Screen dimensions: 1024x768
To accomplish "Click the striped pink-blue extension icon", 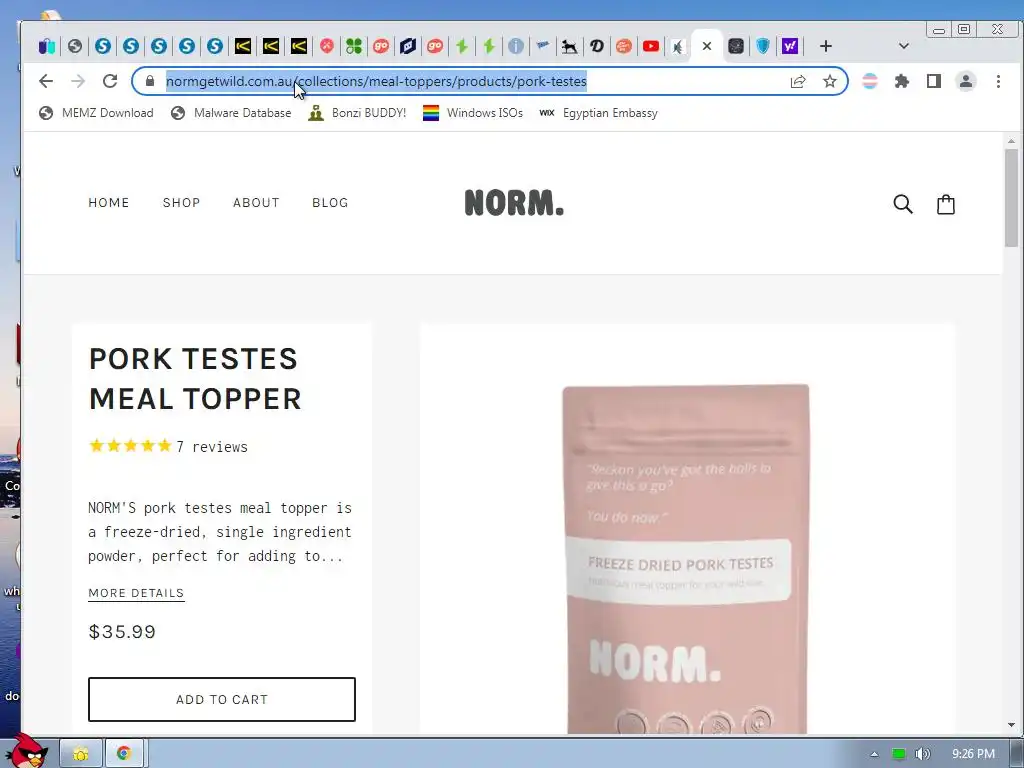I will (x=870, y=82).
